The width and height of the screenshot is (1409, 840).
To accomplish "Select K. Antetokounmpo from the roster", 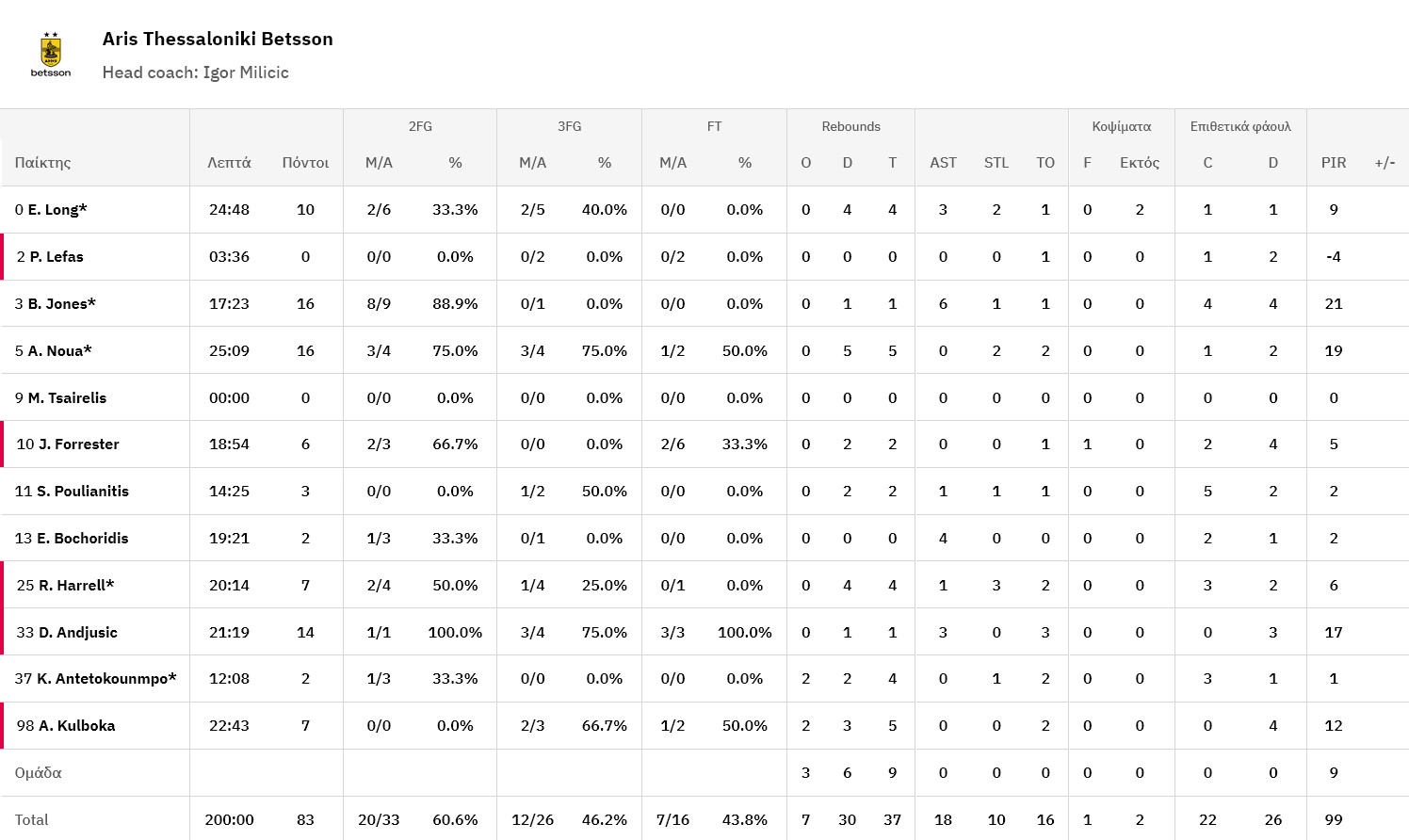I will click(x=105, y=679).
